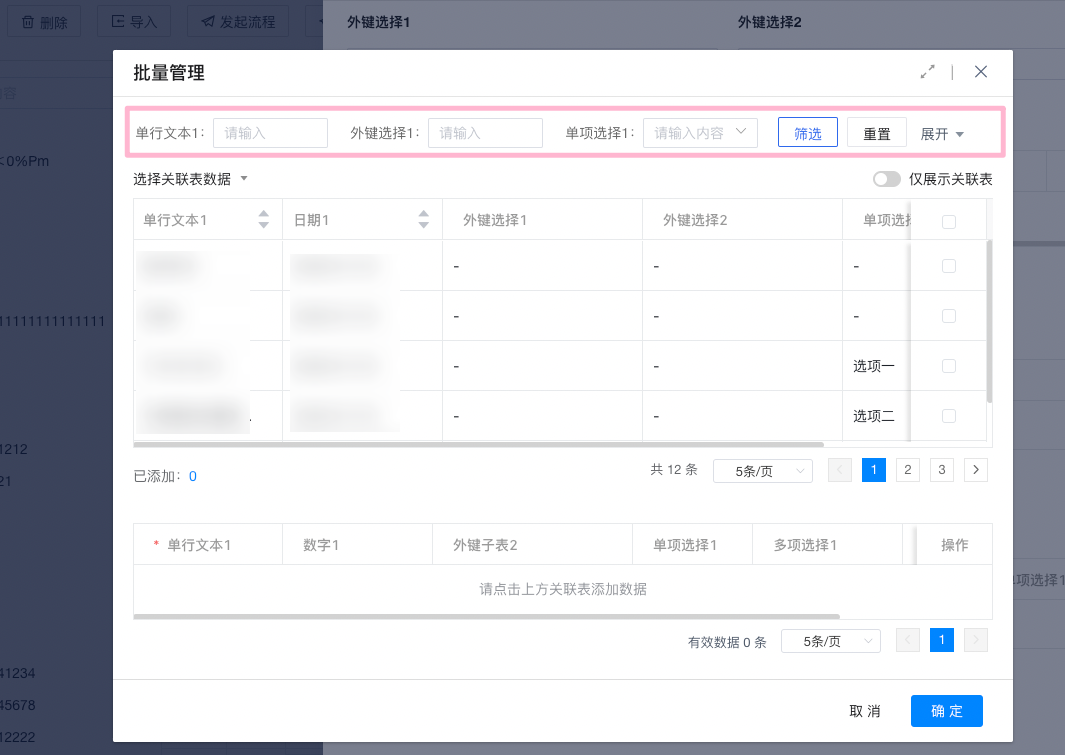1065x755 pixels.
Task: Open upper table 5条/页 page size dropdown
Action: point(762,471)
